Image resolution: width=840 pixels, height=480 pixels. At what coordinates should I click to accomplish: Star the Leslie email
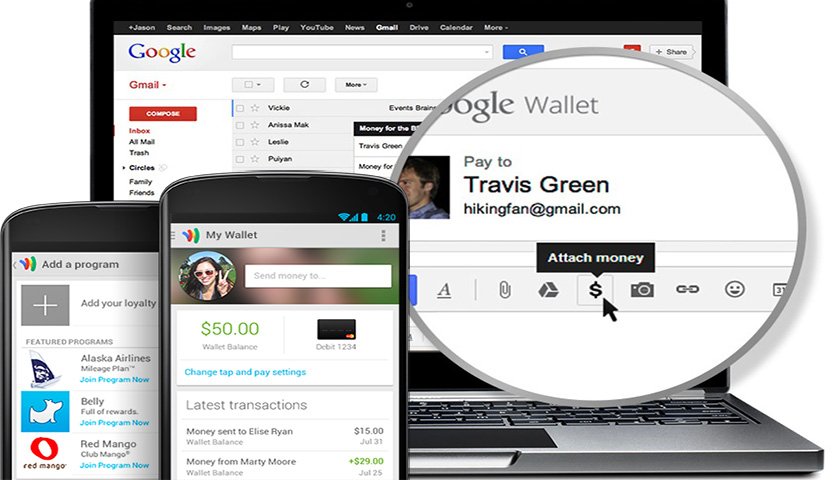click(255, 142)
